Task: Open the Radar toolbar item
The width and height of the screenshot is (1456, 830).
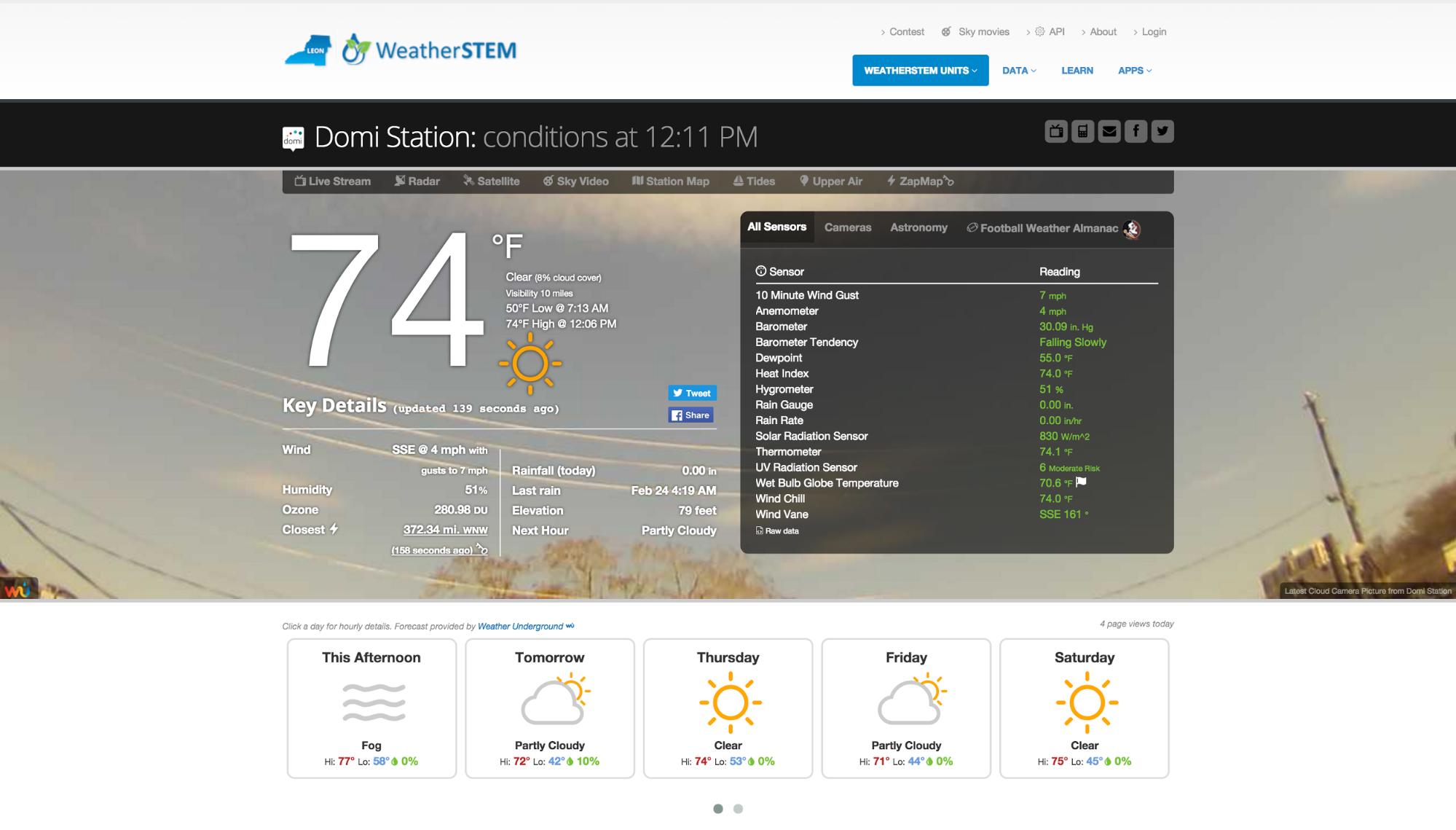Action: (x=417, y=181)
